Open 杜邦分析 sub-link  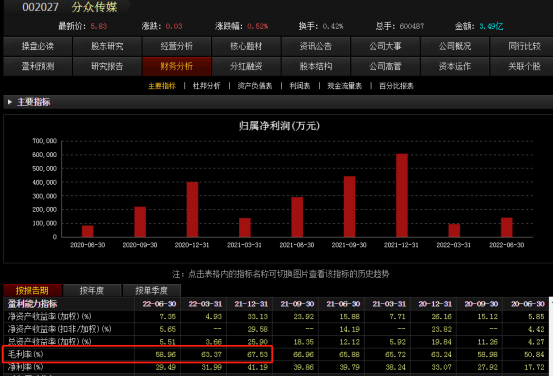coord(207,86)
